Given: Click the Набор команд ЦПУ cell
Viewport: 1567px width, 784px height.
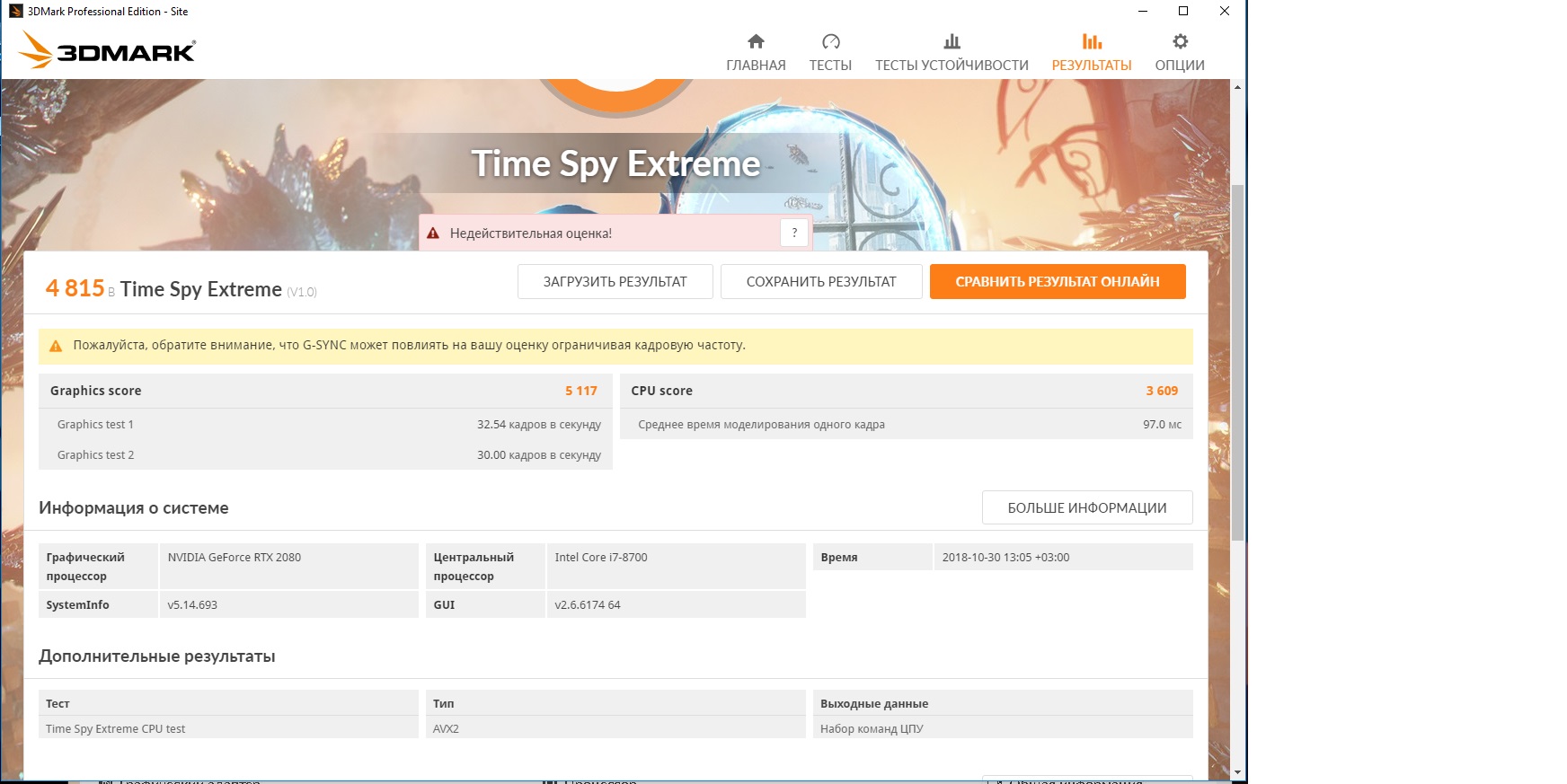Looking at the screenshot, I should 1003,729.
